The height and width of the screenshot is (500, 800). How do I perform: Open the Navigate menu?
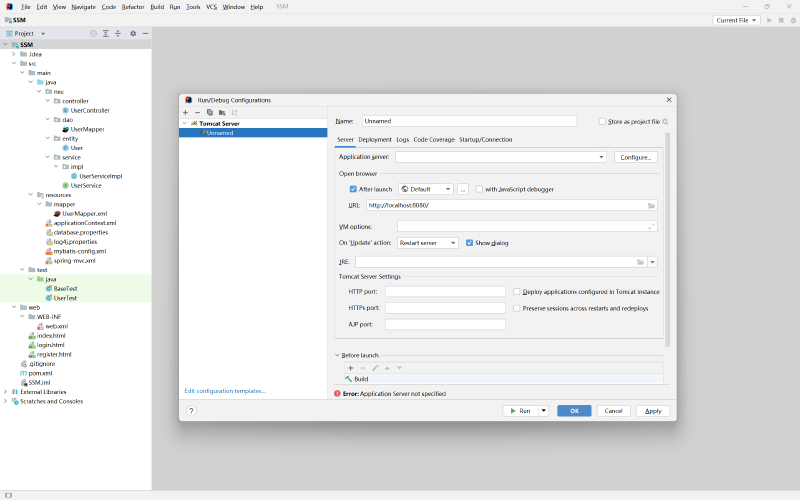point(84,7)
